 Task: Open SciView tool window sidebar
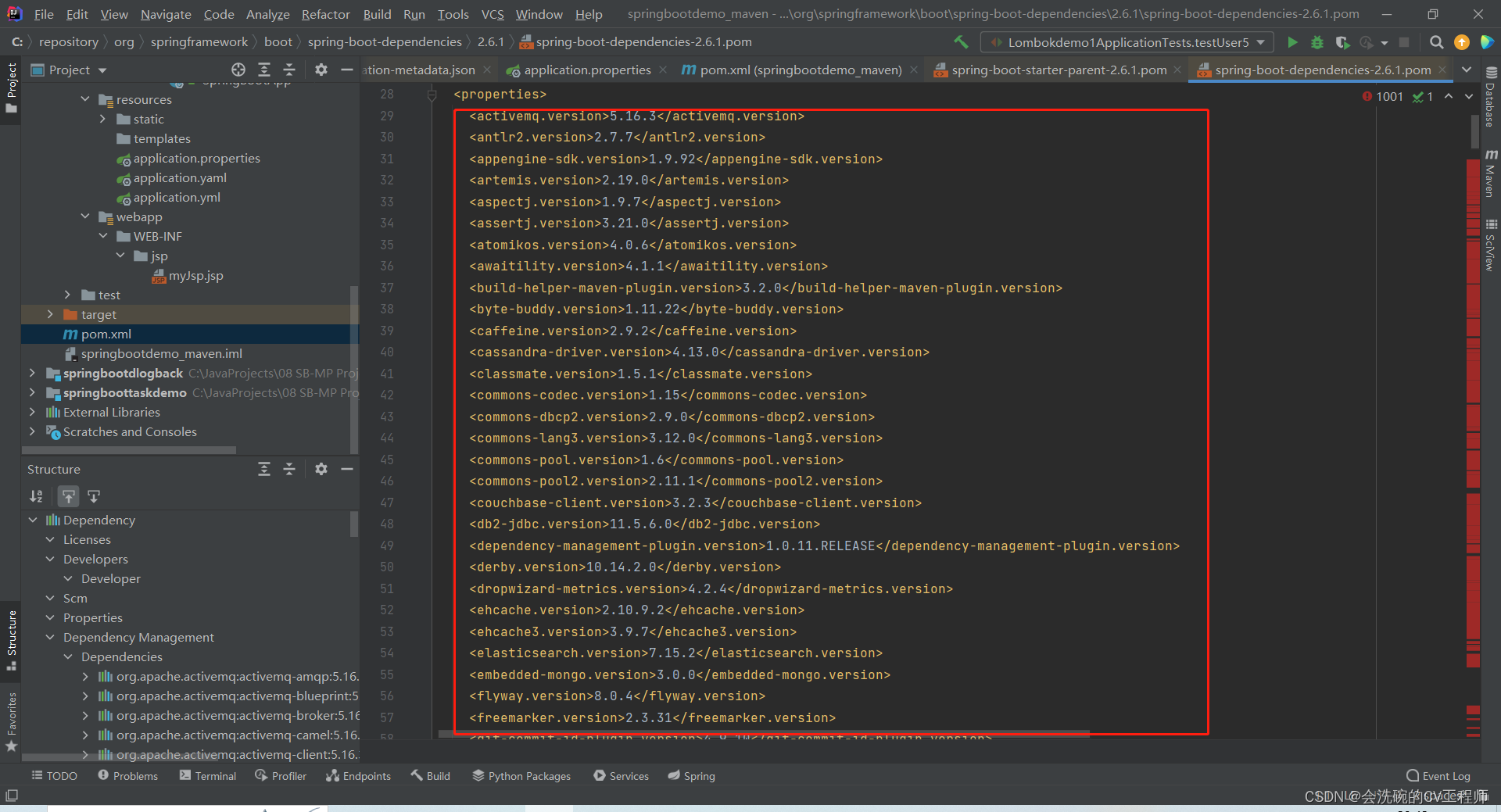click(x=1491, y=245)
